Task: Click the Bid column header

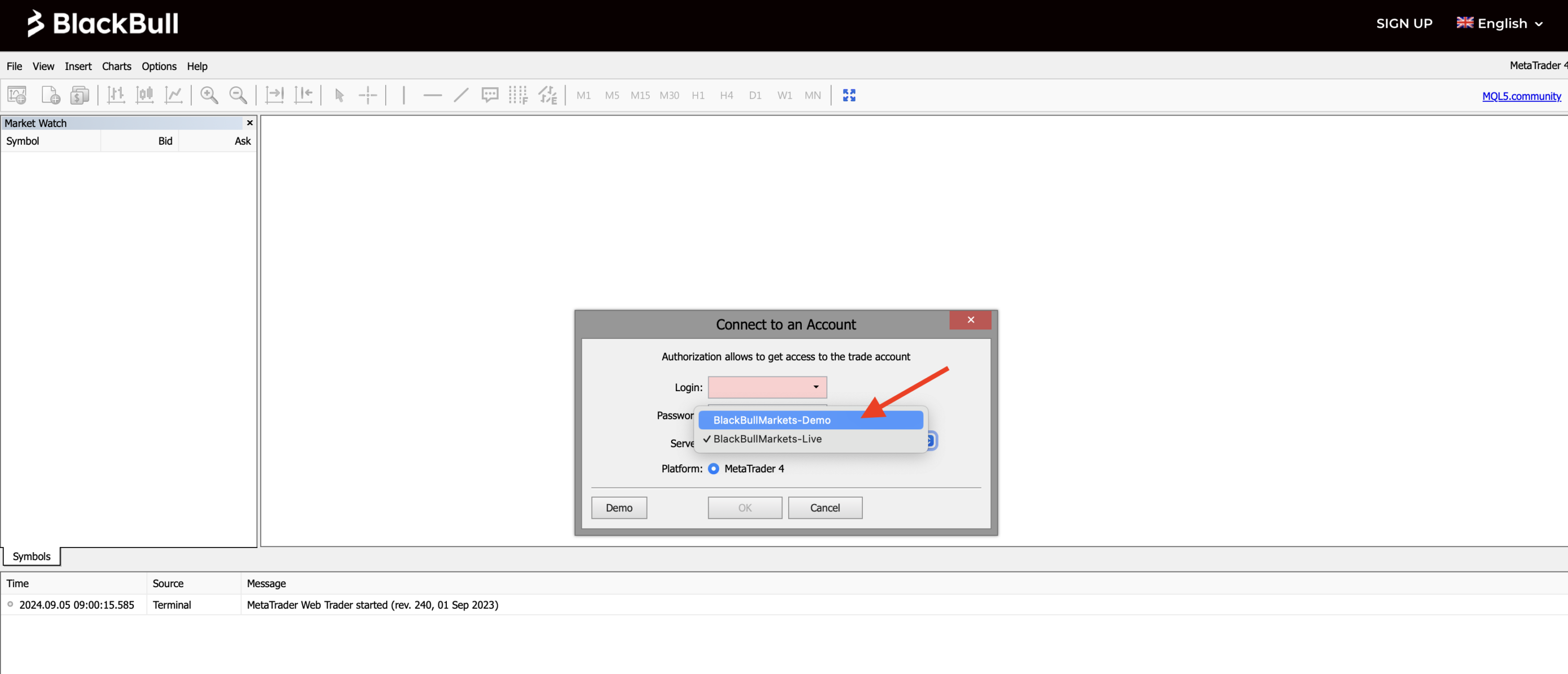Action: pos(140,141)
